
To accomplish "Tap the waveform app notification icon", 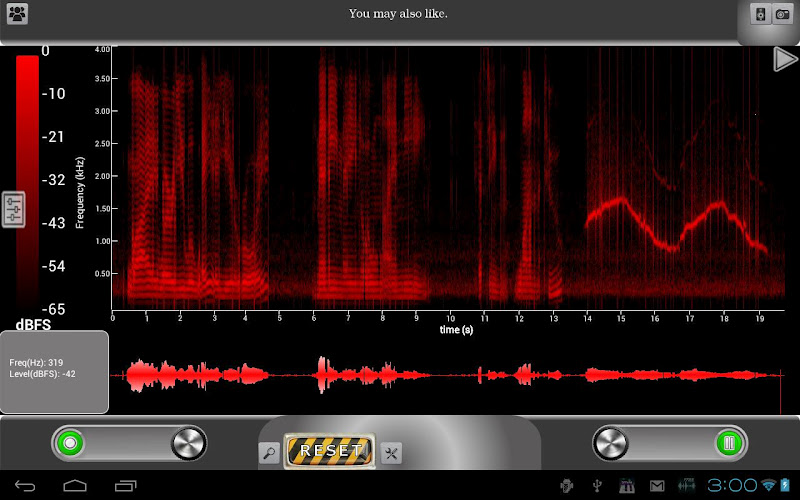I will pos(686,485).
